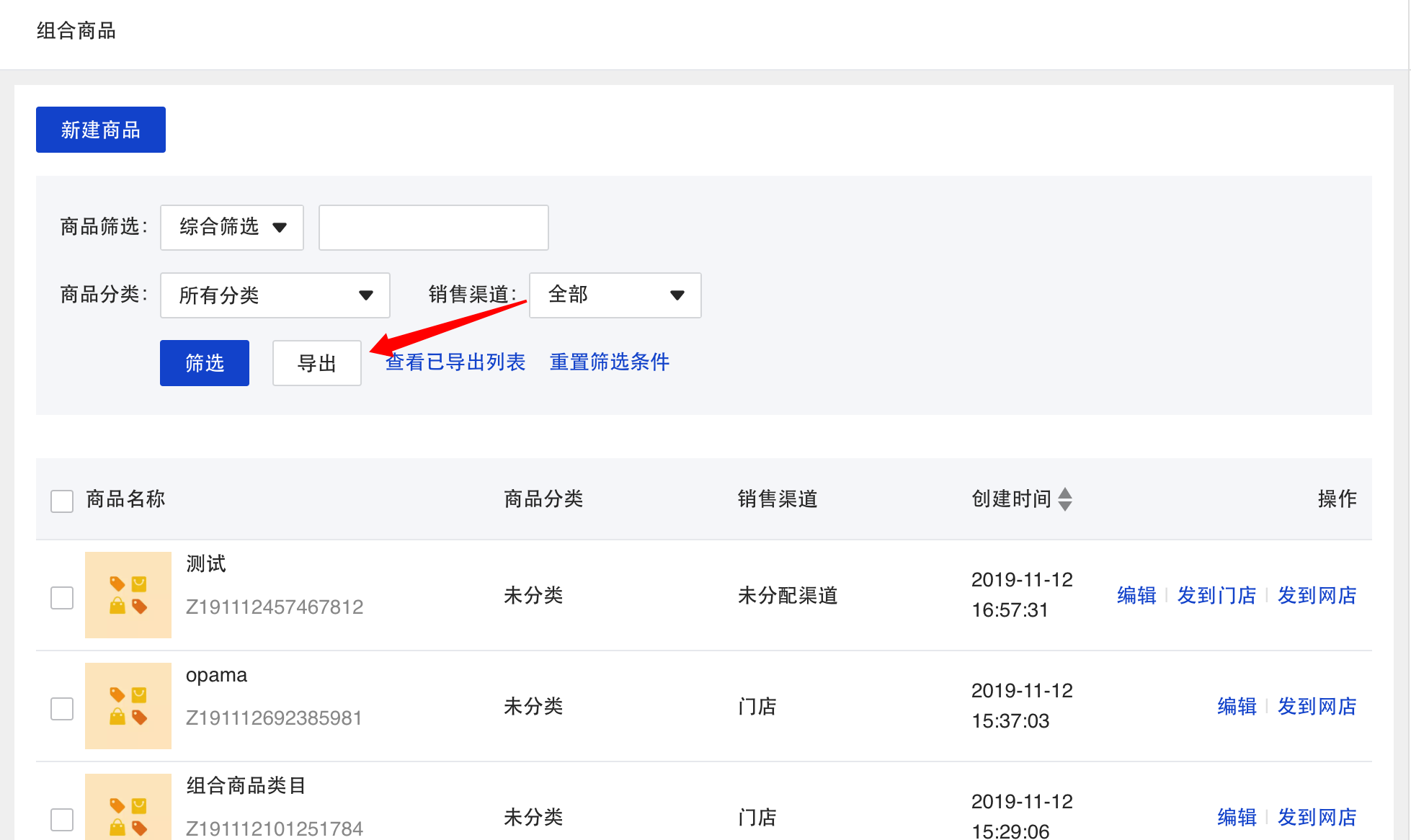Click 发到网店 for the 组合商品类目 product
Viewport: 1411px width, 840px height.
pyautogui.click(x=1317, y=818)
